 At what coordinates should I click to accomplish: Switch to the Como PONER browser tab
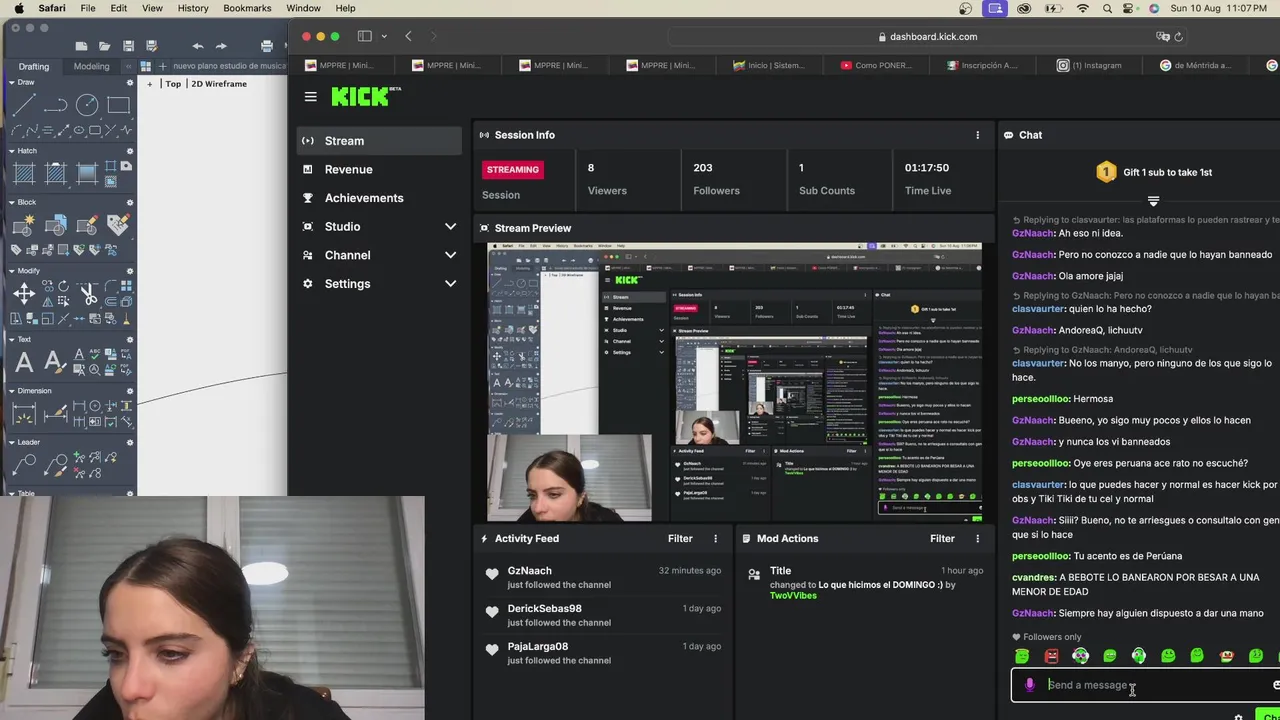pyautogui.click(x=875, y=65)
